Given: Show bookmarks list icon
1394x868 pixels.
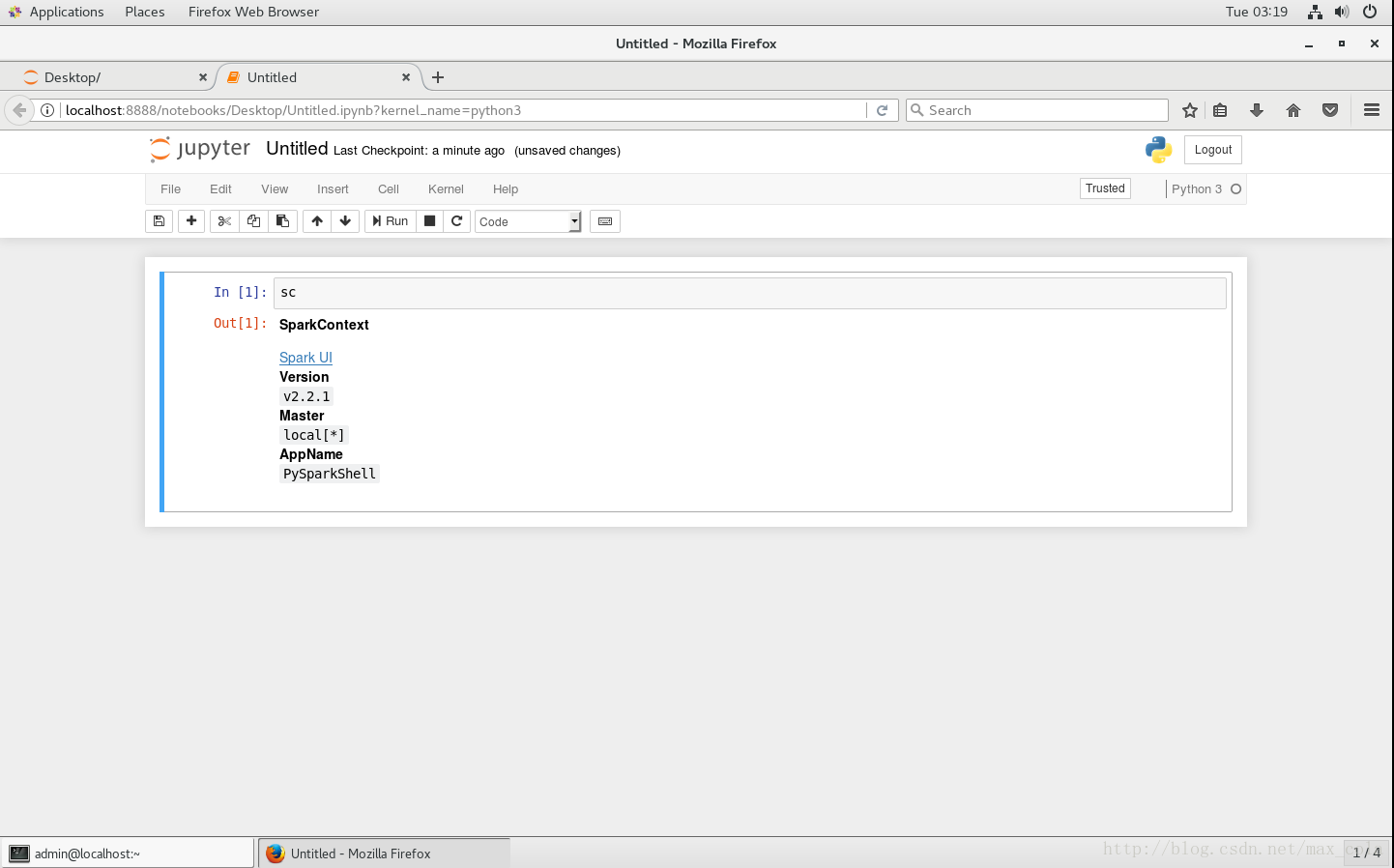Looking at the screenshot, I should tap(1220, 110).
